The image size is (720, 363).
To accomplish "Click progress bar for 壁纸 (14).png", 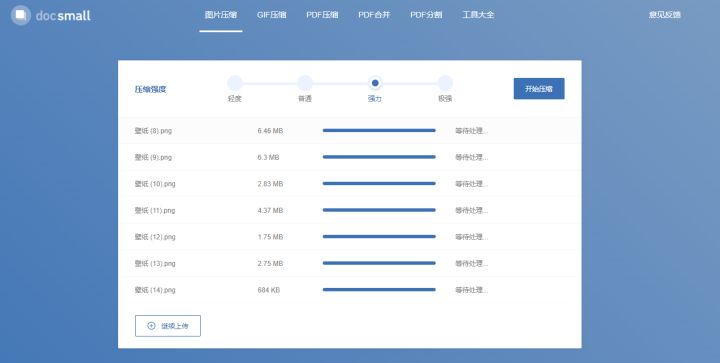I will [x=379, y=290].
